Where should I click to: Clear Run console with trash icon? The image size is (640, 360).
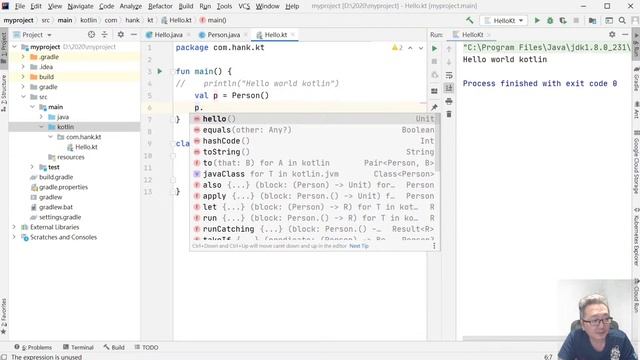(449, 114)
